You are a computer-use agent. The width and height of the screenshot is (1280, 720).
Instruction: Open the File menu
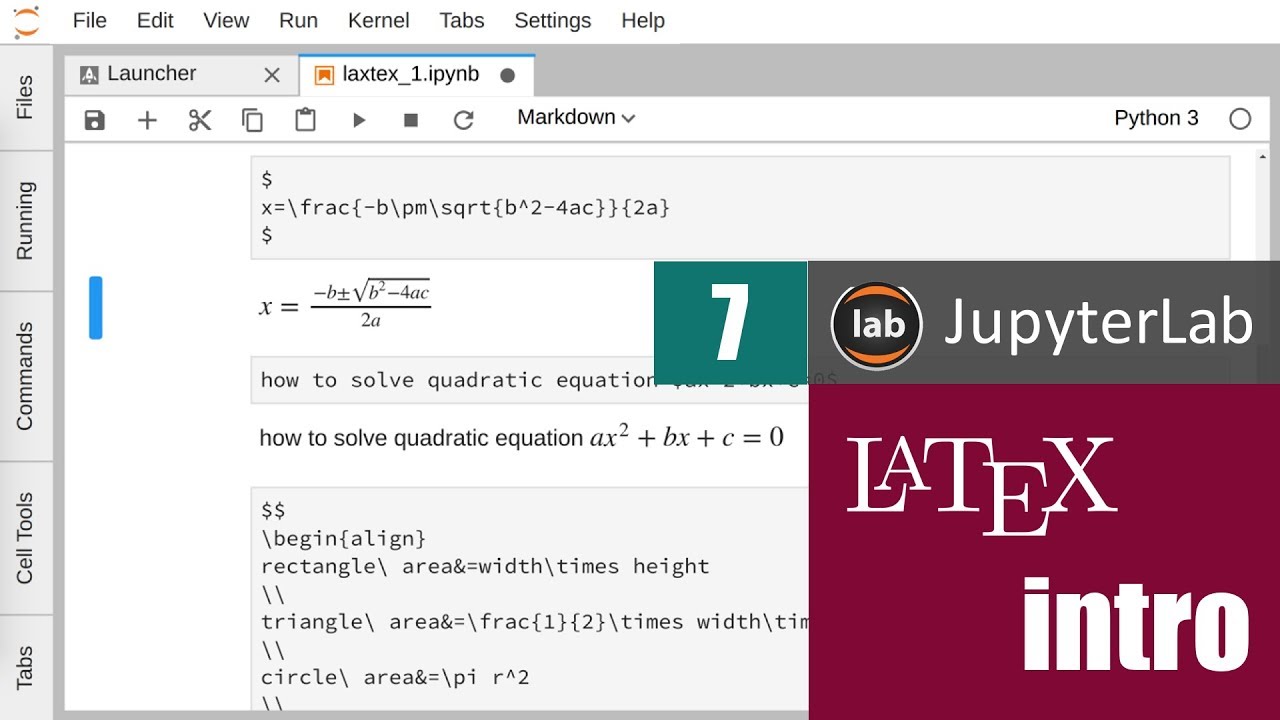[x=90, y=20]
